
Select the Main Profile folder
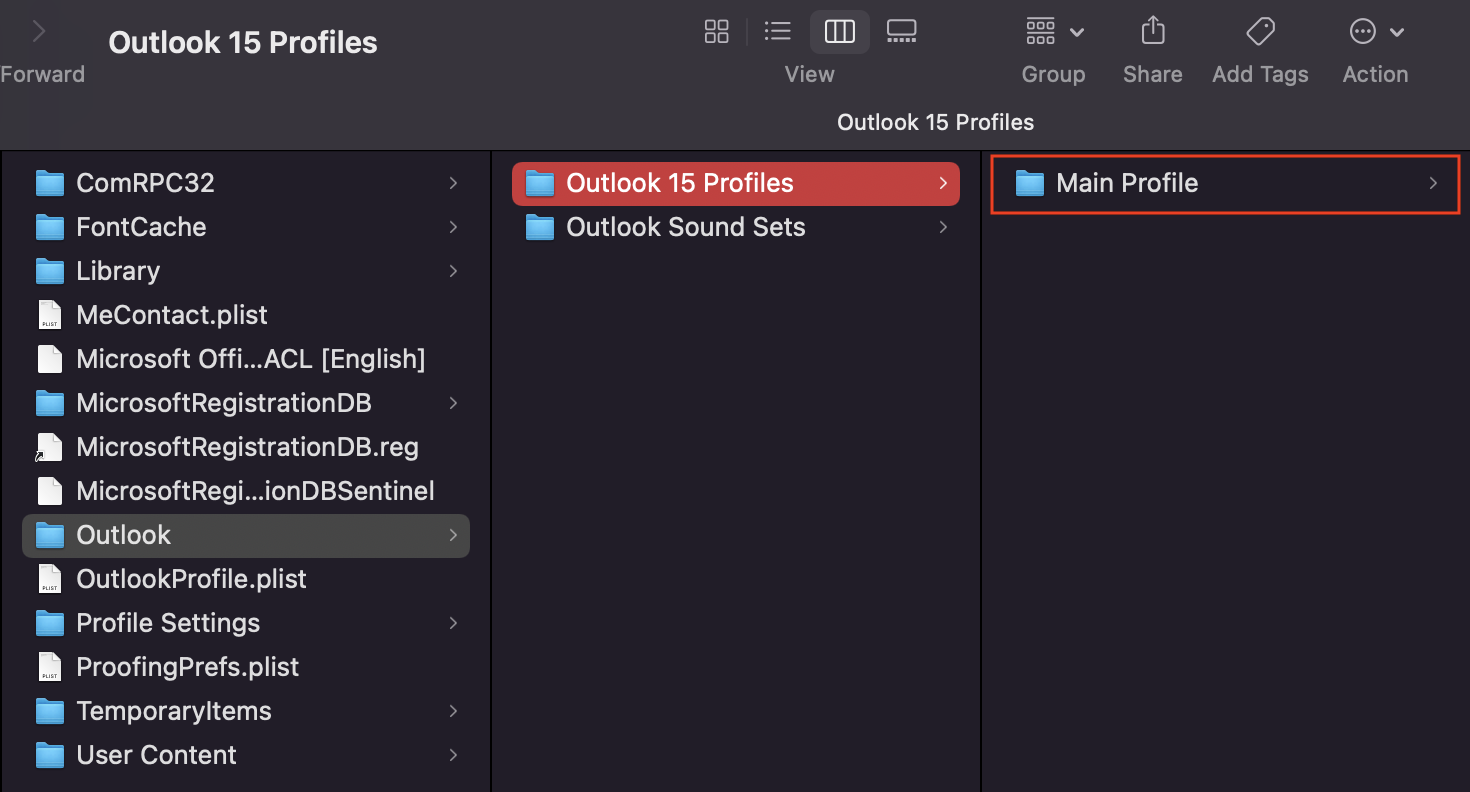tap(1126, 183)
